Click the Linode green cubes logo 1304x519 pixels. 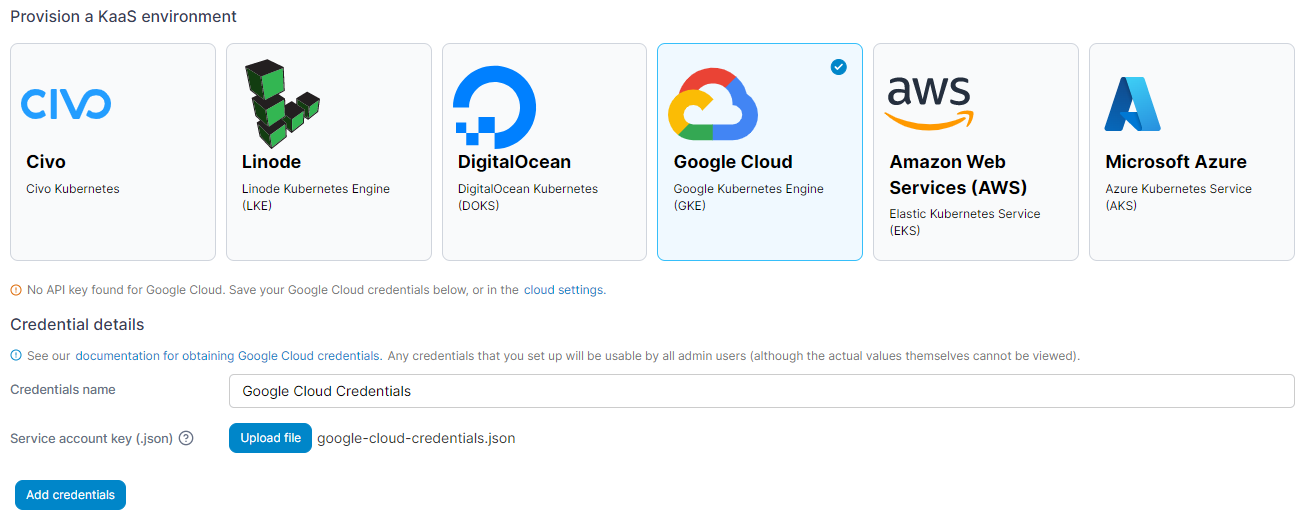tap(282, 104)
